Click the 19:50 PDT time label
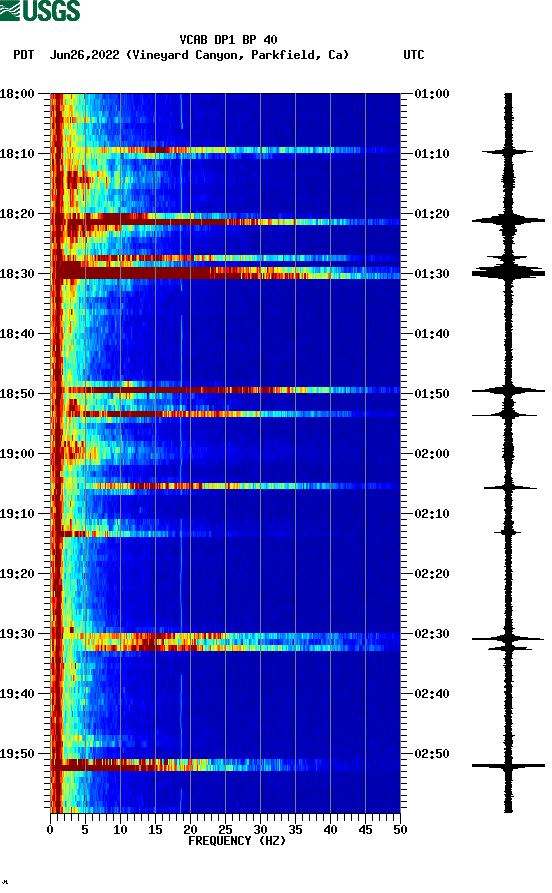The image size is (552, 893). click(x=17, y=753)
